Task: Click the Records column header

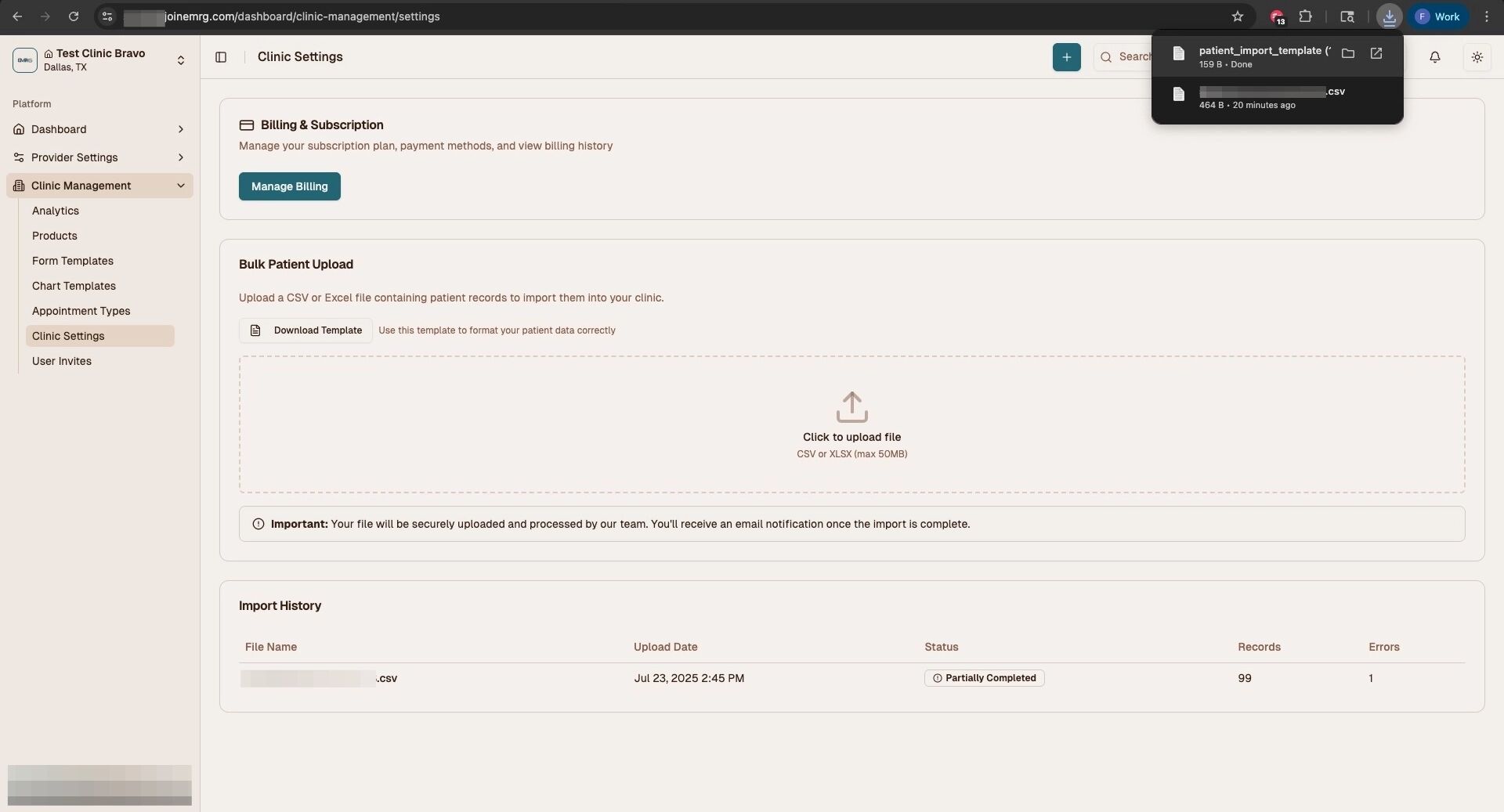Action: pos(1260,647)
